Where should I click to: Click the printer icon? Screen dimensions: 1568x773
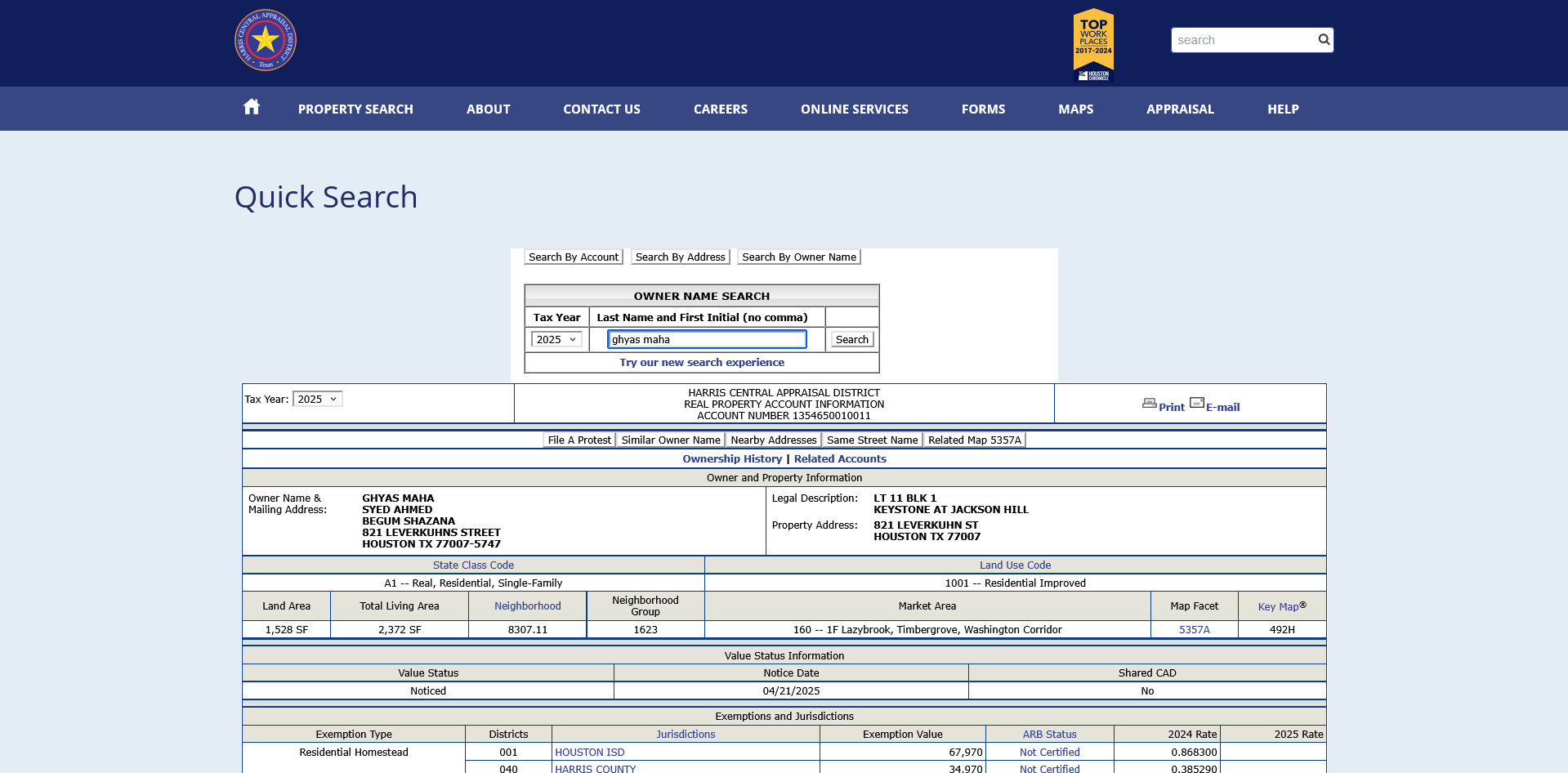pyautogui.click(x=1150, y=404)
